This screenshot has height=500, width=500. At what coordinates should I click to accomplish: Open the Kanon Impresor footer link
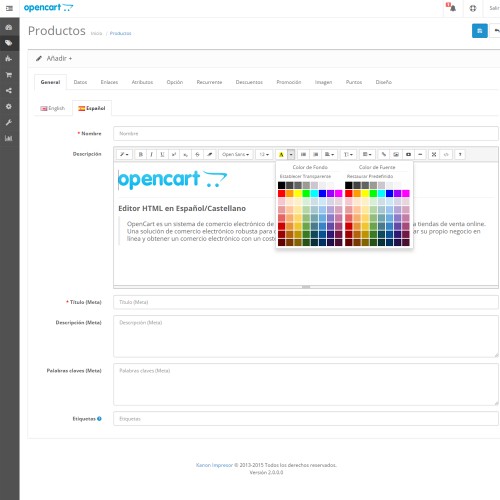(x=214, y=465)
